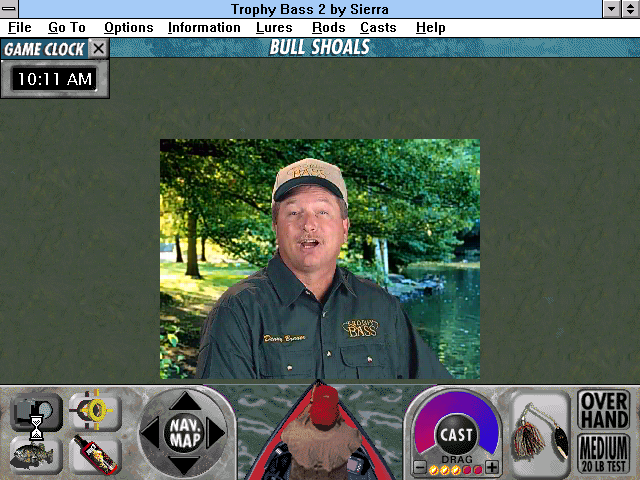The height and width of the screenshot is (480, 640).
Task: Click the 10:11 AM clock display
Action: point(55,79)
